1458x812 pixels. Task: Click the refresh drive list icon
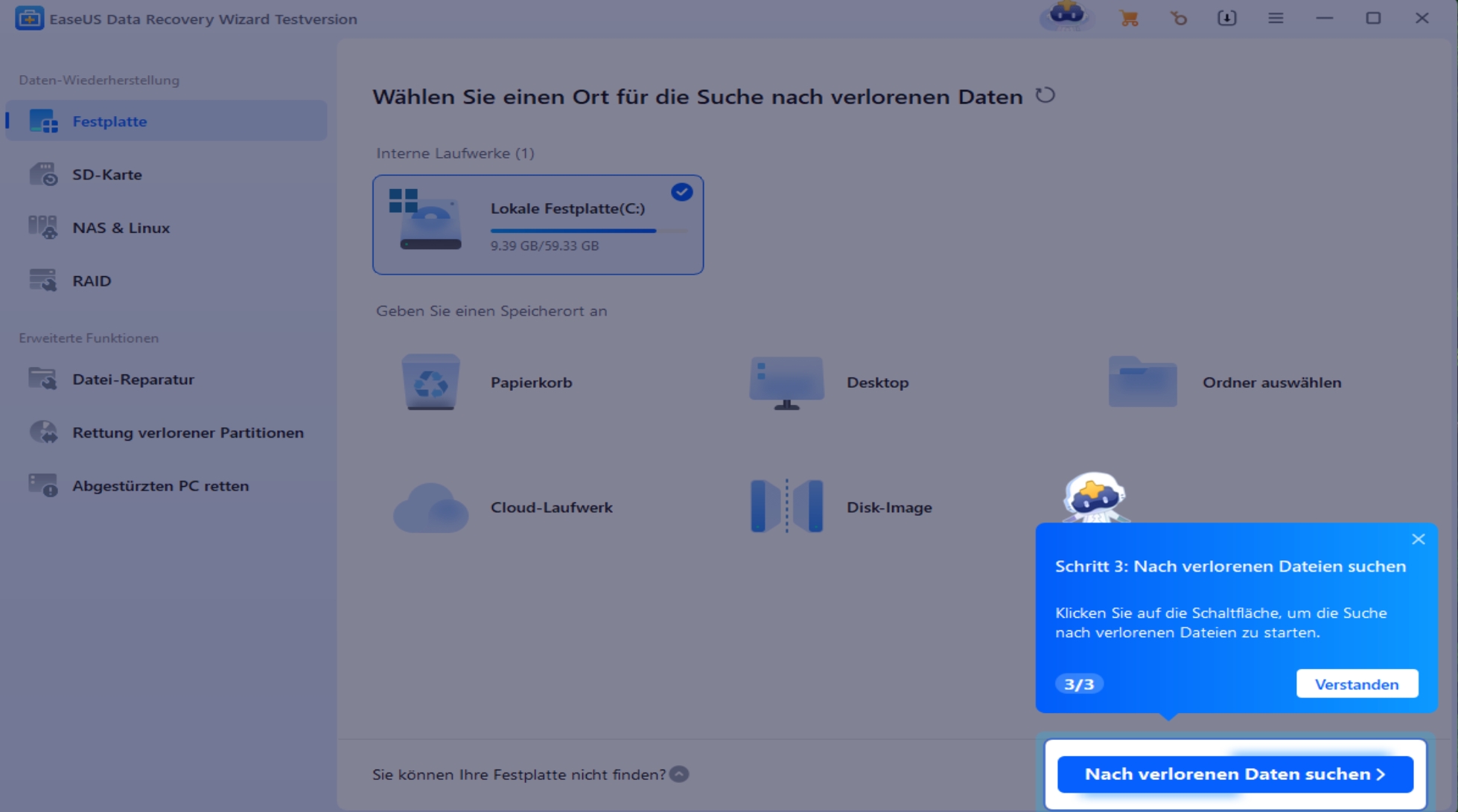(x=1045, y=95)
